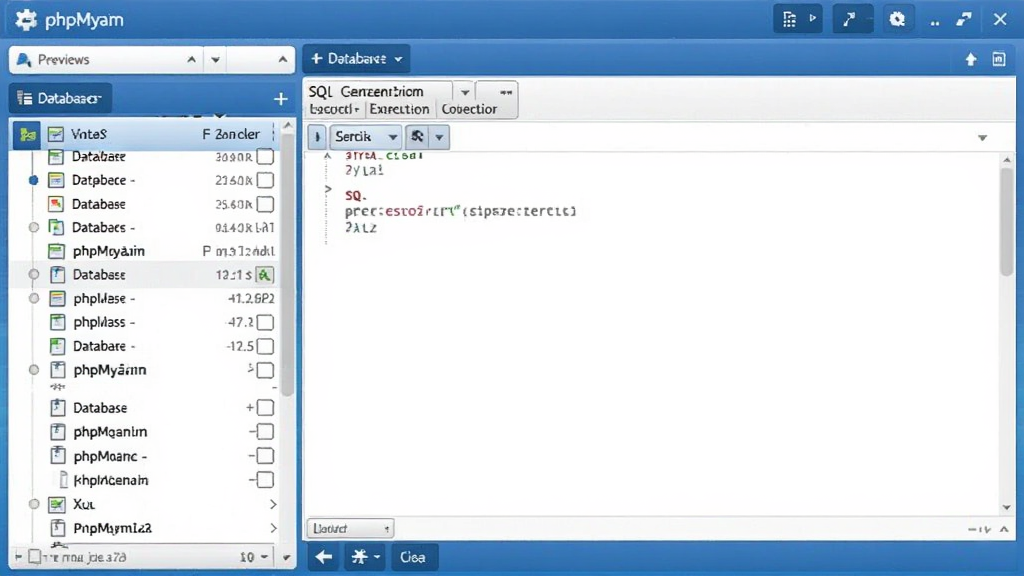Screen dimensions: 1024x576
Task: Click the far-right caret in Previews bar
Action: click(282, 60)
